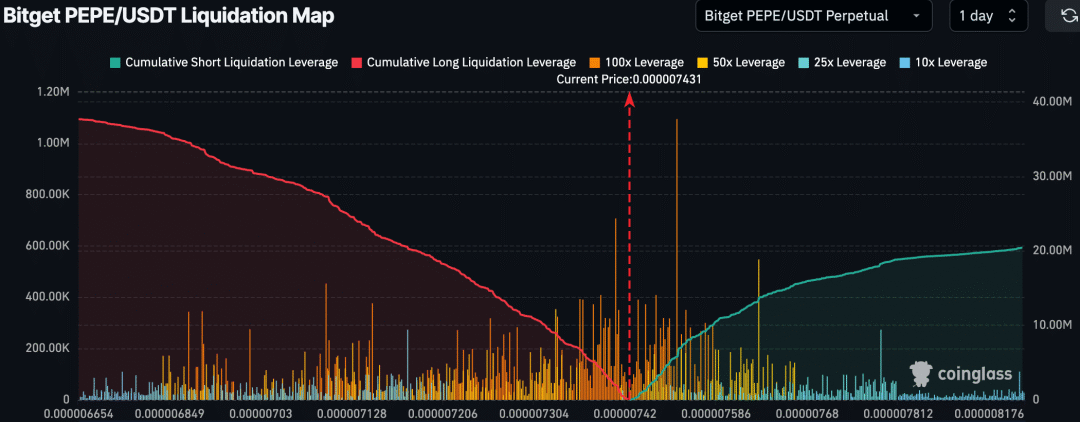Click the 200.00K left axis label
The width and height of the screenshot is (1080, 422).
click(x=47, y=348)
